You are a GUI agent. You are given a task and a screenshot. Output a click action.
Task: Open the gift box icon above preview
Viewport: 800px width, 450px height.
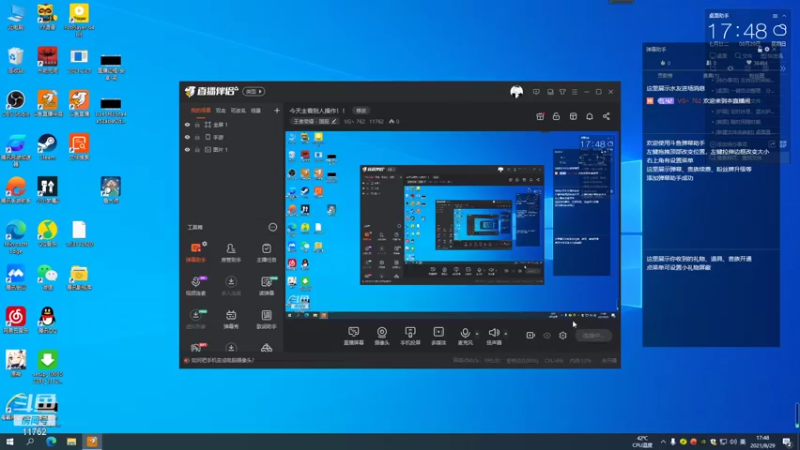coord(540,116)
